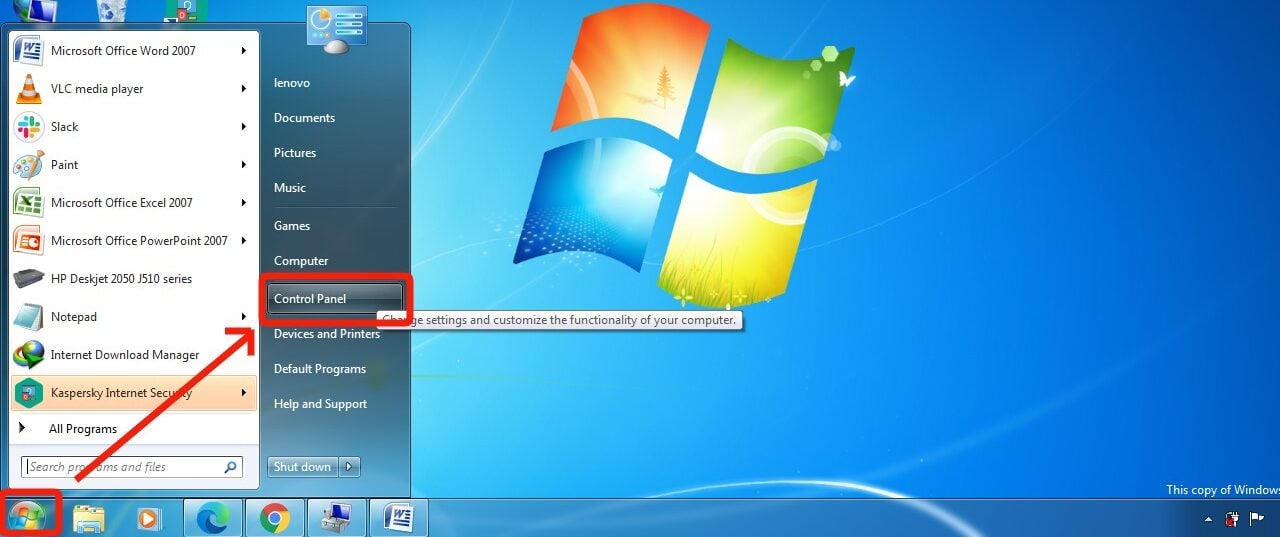This screenshot has width=1280, height=537.
Task: Open the Notepad icon
Action: tap(29, 316)
